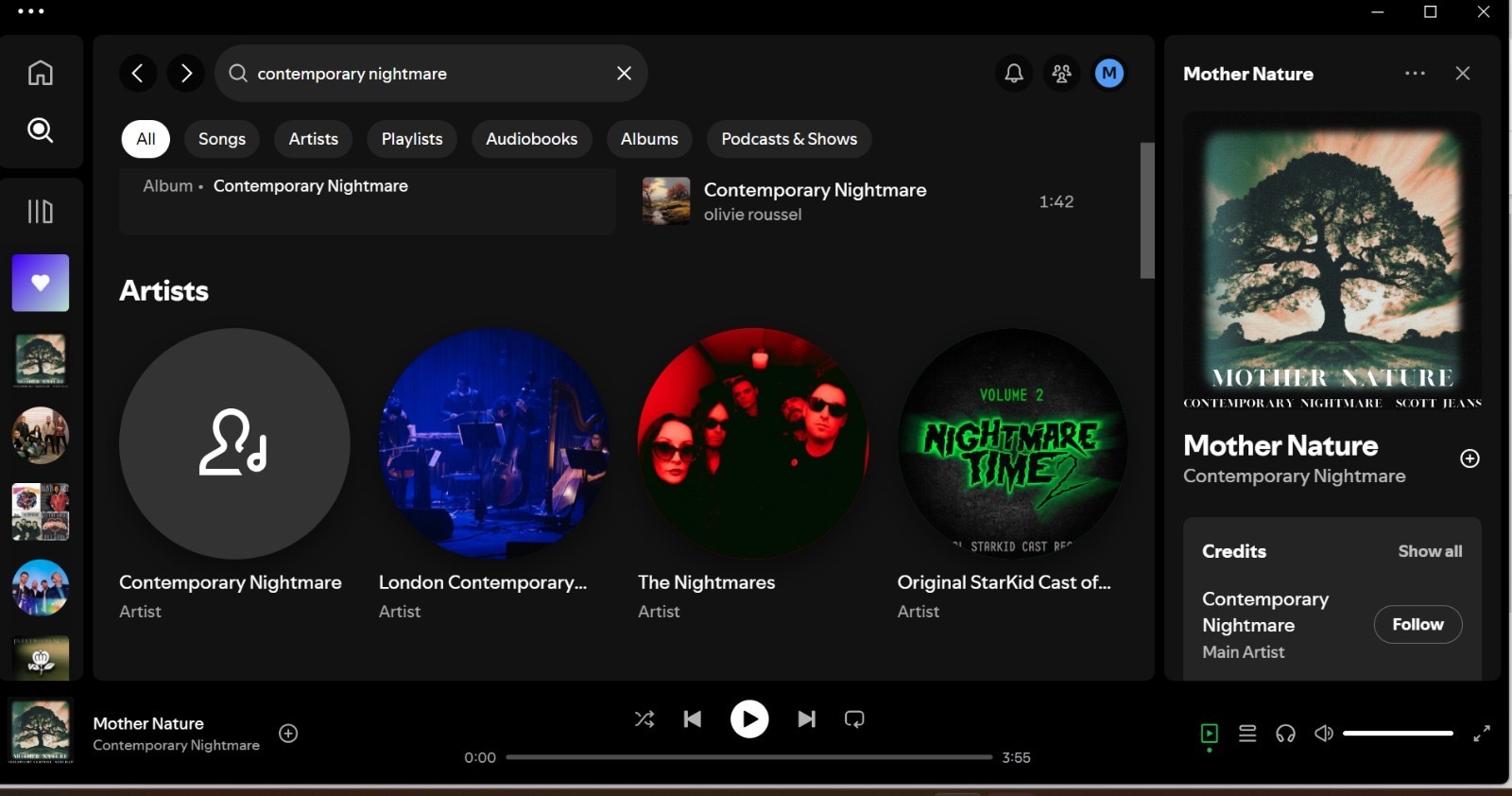Open the Friend Activity icon
The width and height of the screenshot is (1512, 796).
coord(1061,73)
